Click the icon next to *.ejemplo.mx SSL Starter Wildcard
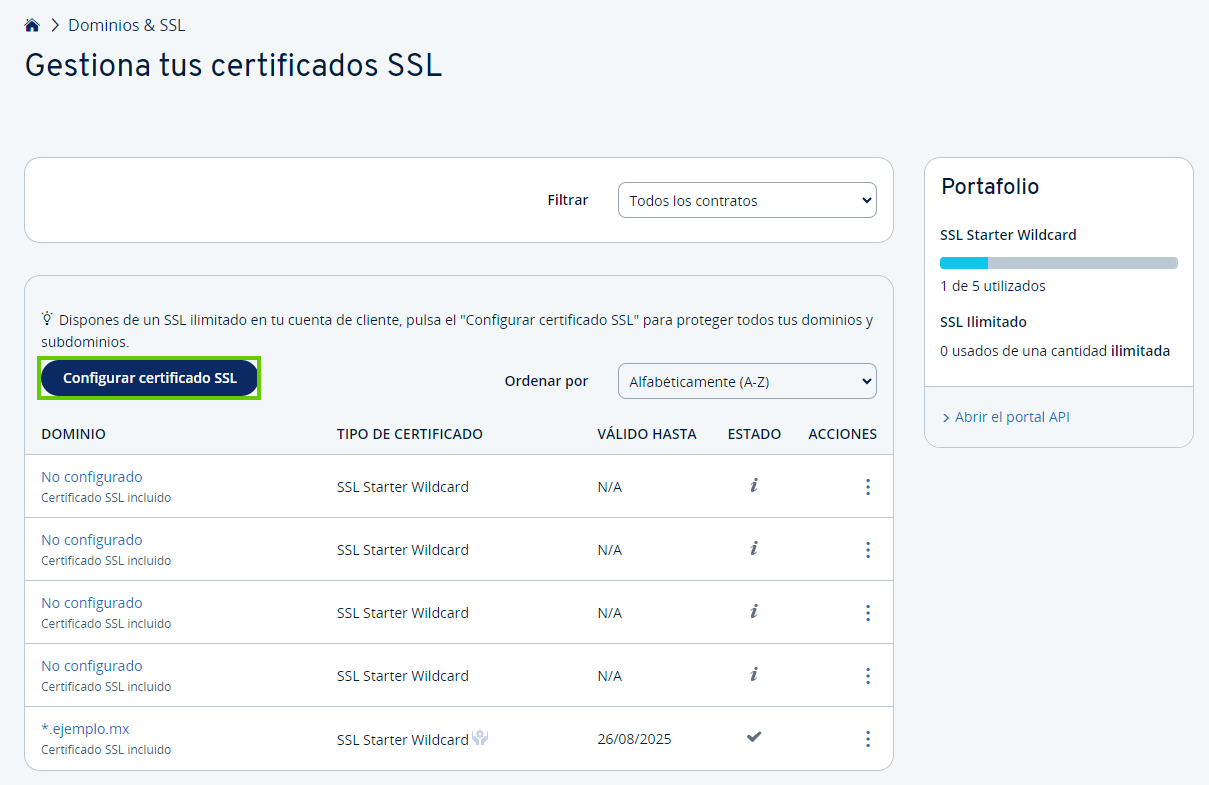 (x=481, y=739)
